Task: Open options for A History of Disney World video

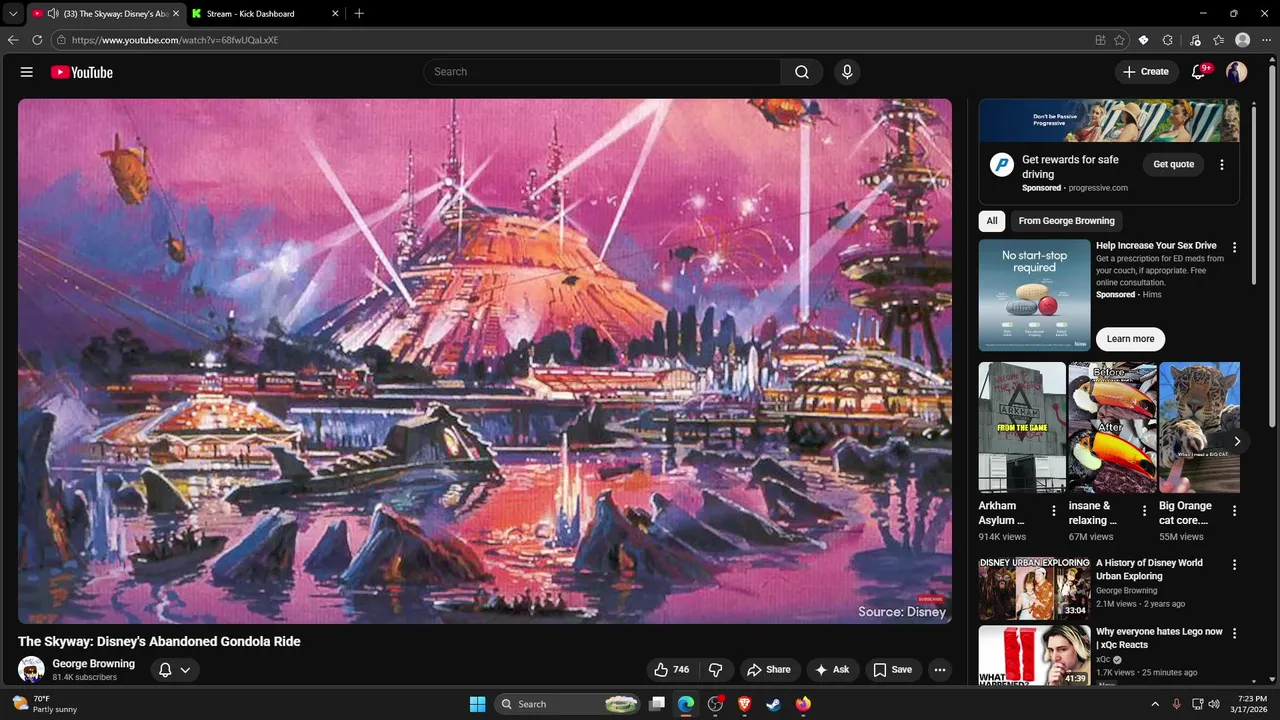Action: point(1234,565)
